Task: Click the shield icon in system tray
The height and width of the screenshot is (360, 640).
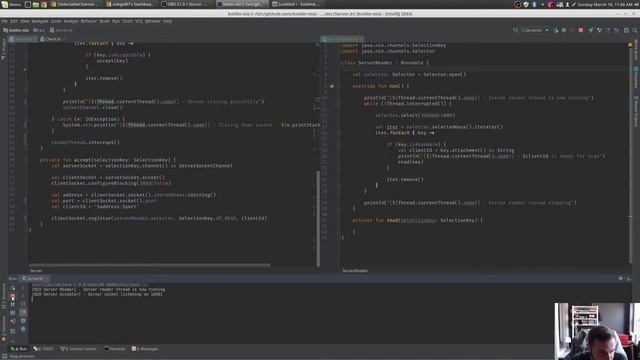Action: [x=526, y=4]
